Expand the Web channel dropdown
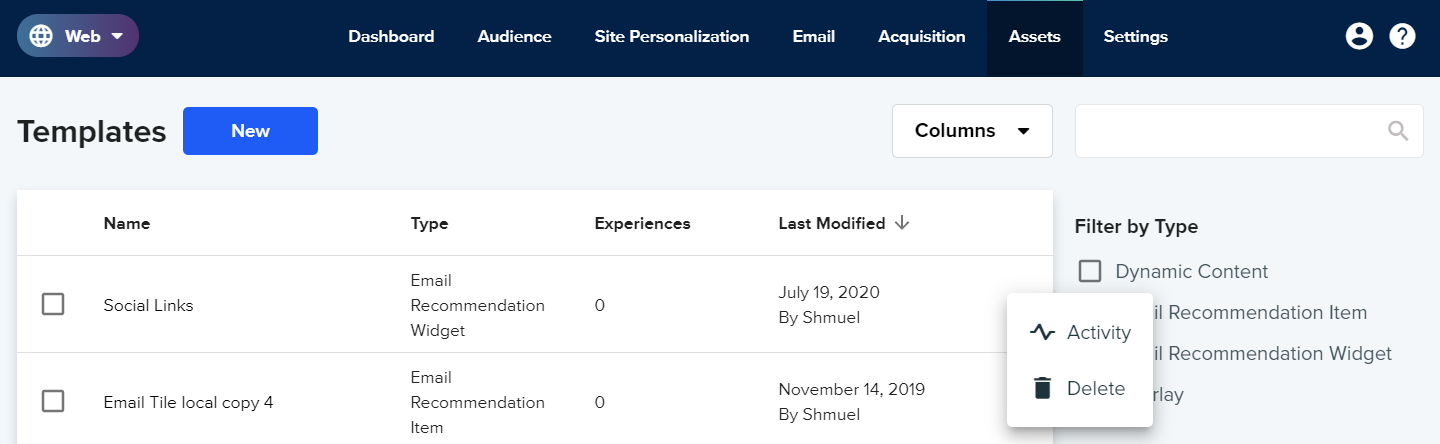The width and height of the screenshot is (1440, 444). point(78,36)
